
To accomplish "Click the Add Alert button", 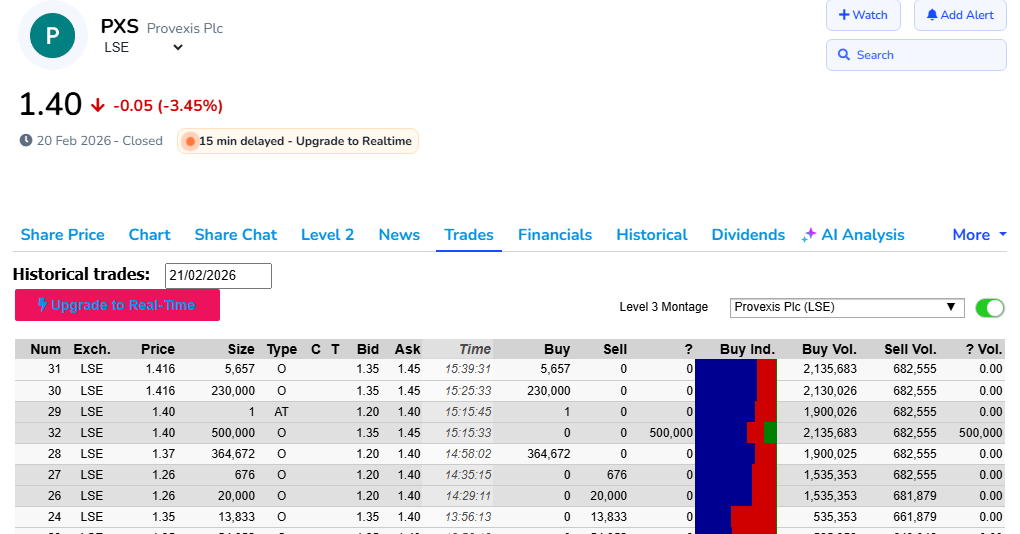I will [x=960, y=15].
